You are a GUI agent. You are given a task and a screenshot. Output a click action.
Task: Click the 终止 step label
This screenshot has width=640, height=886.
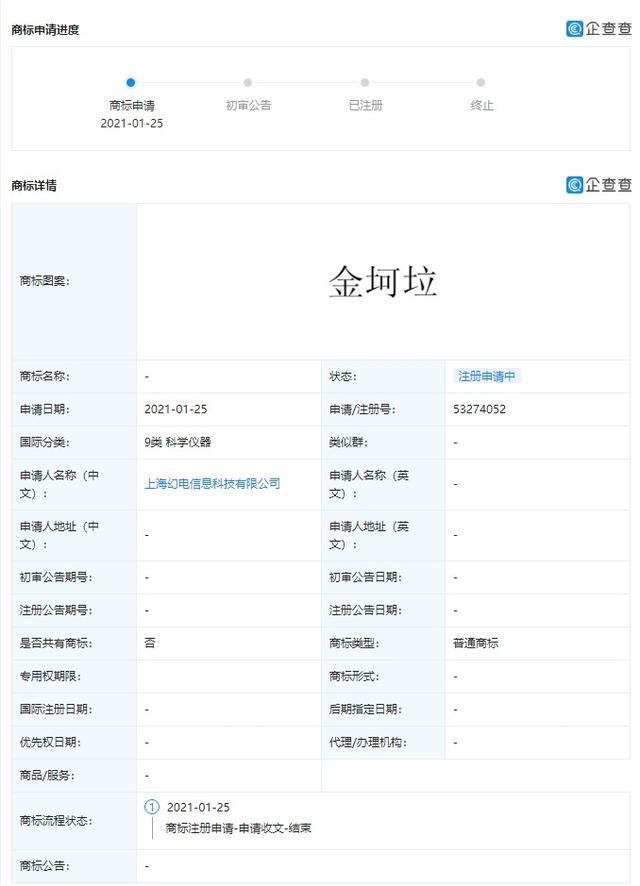point(482,105)
